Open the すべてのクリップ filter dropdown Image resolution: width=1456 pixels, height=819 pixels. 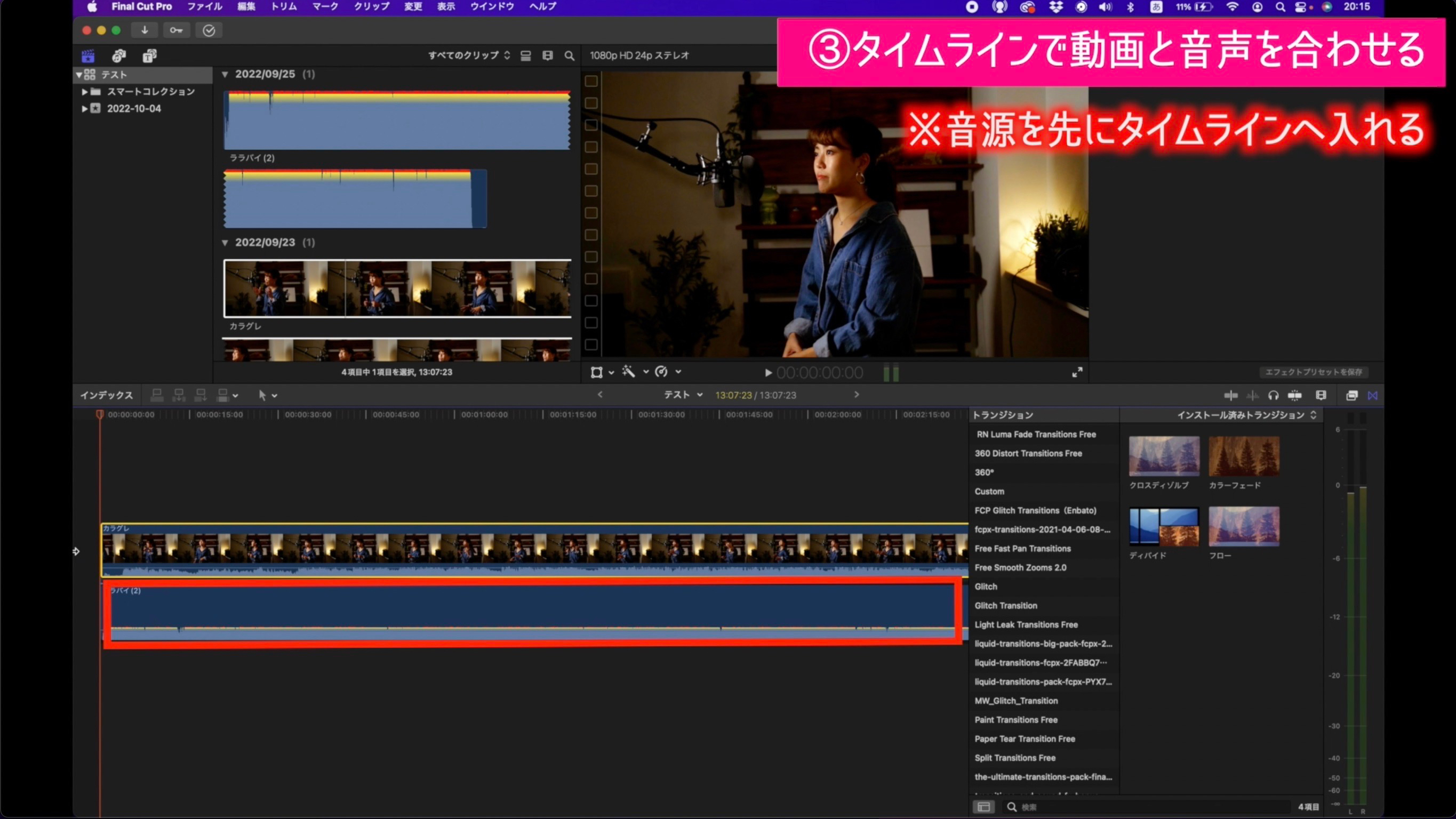(x=469, y=55)
